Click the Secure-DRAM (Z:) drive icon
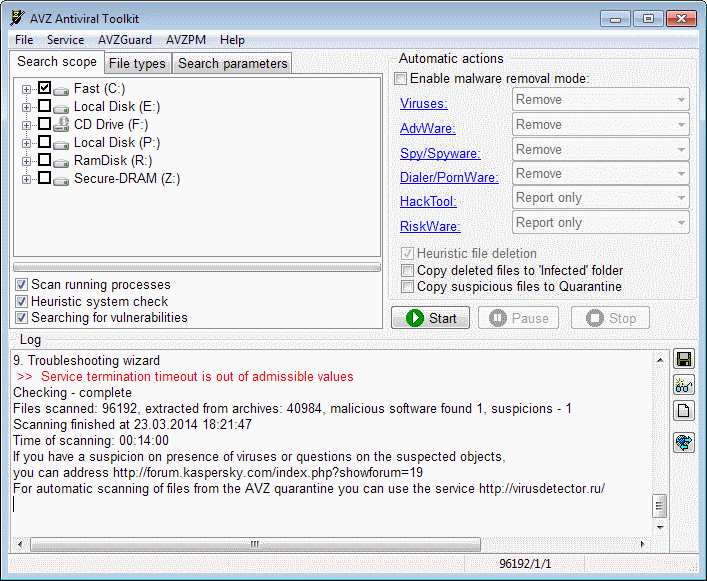The width and height of the screenshot is (707, 581). pos(61,180)
